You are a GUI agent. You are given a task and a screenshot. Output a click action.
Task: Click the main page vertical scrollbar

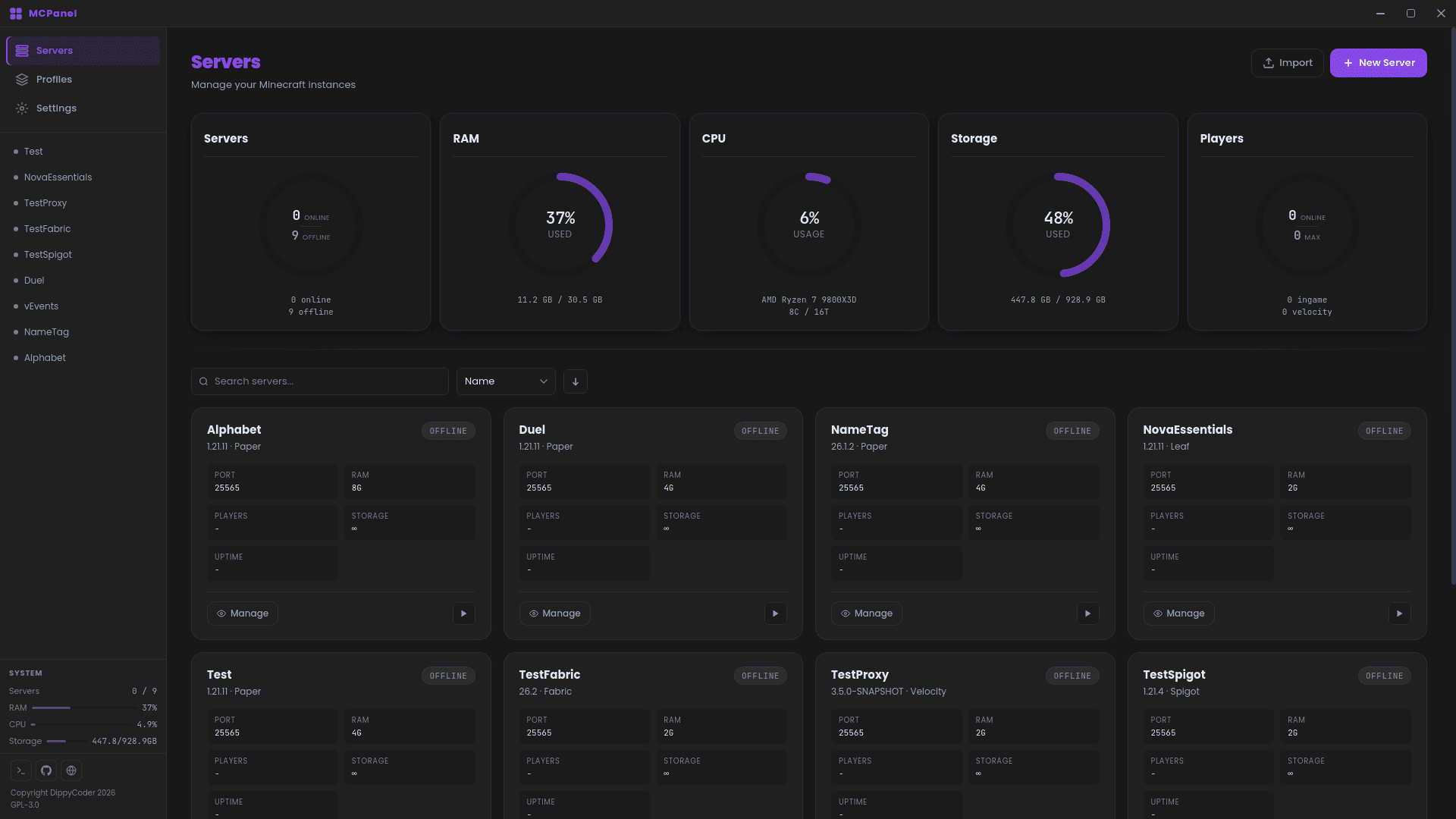pyautogui.click(x=1453, y=307)
